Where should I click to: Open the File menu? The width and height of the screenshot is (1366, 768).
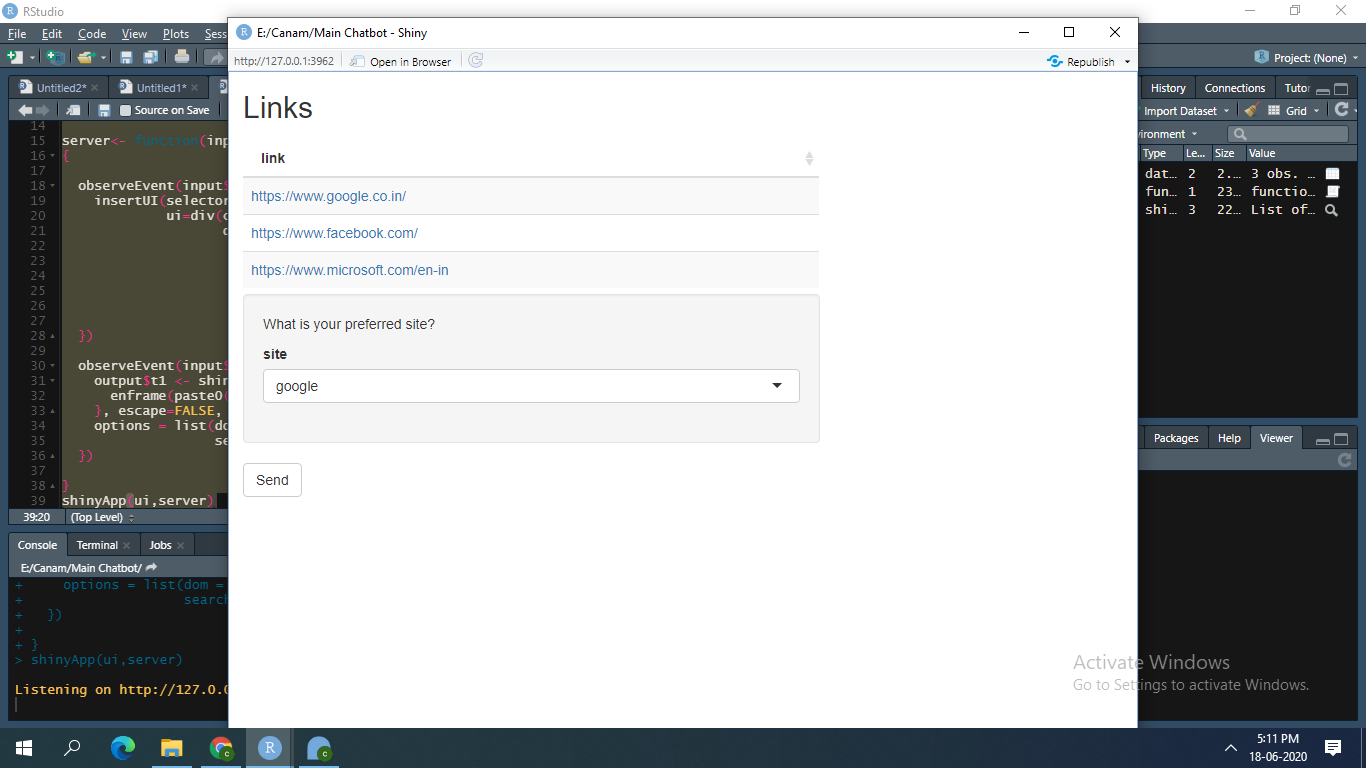[17, 33]
